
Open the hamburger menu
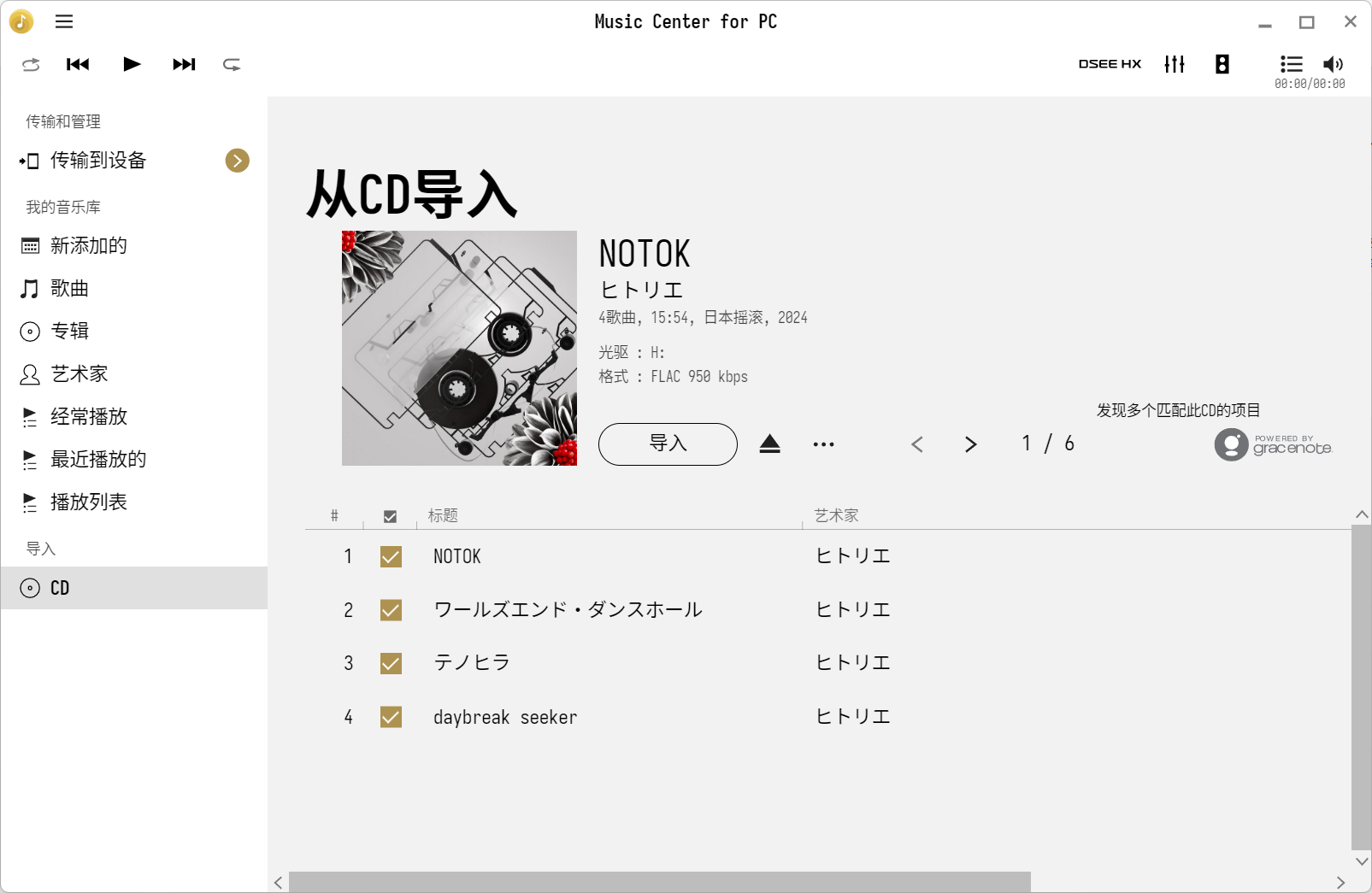pyautogui.click(x=64, y=21)
